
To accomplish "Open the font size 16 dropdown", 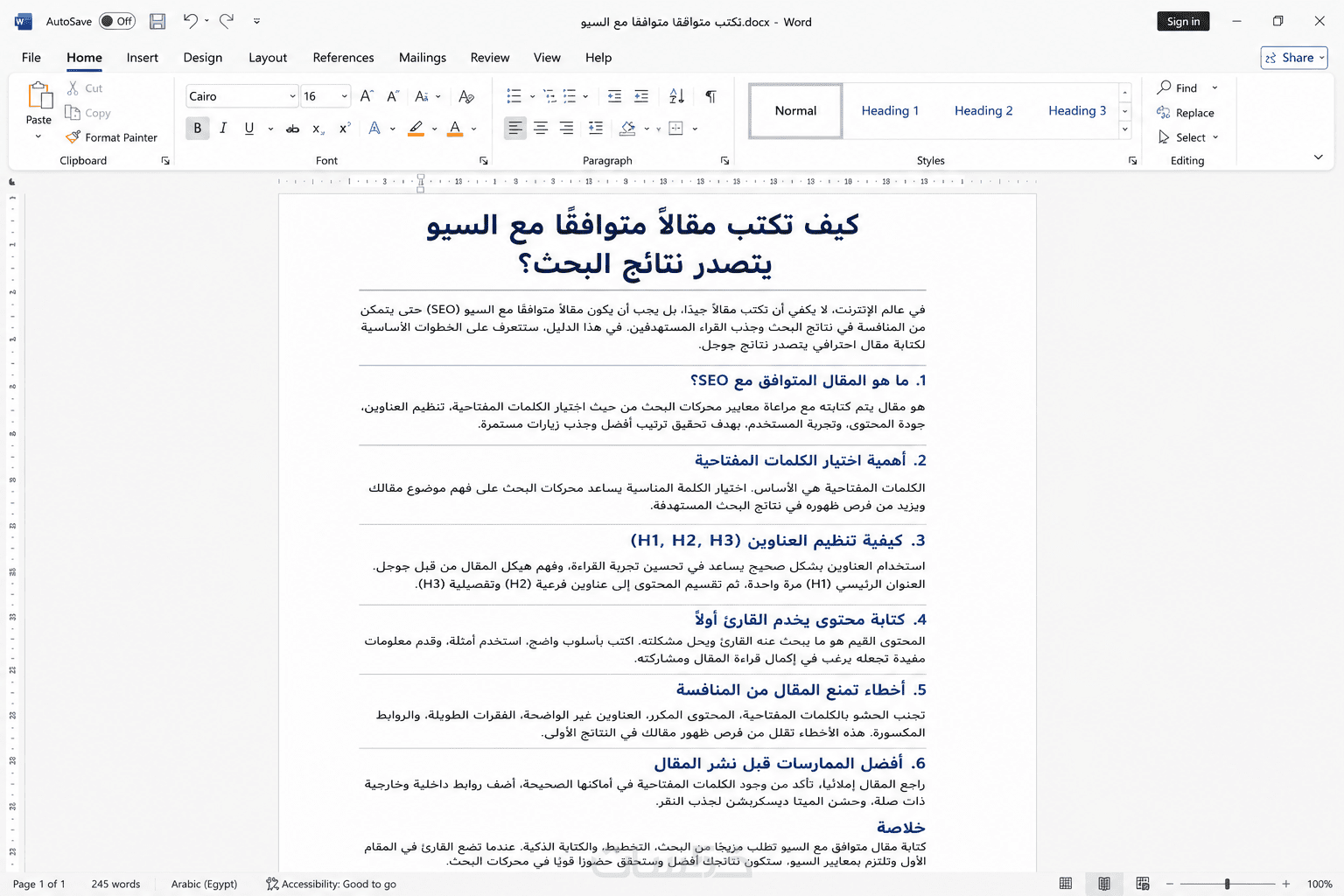I will tap(345, 96).
